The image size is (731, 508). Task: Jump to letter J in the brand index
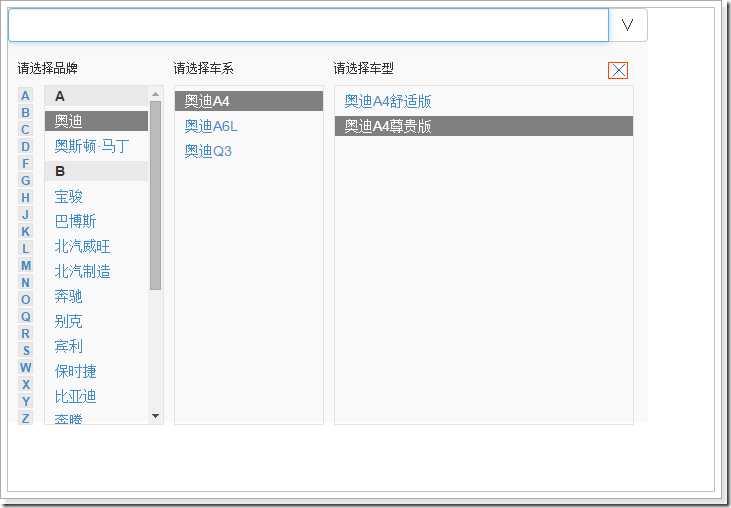pyautogui.click(x=25, y=214)
